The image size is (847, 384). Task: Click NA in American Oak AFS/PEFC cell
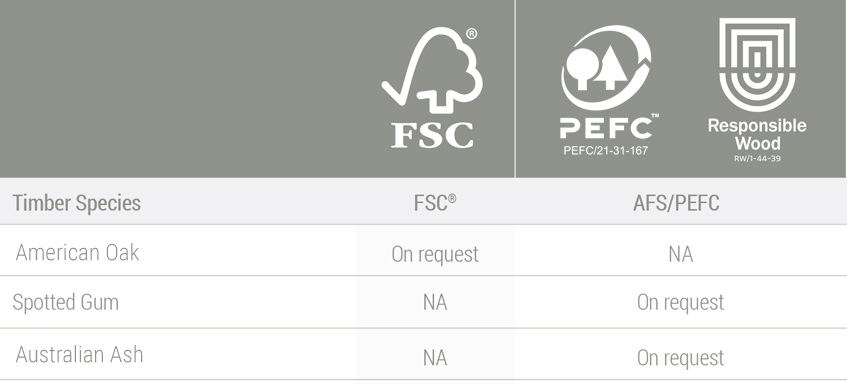point(681,254)
